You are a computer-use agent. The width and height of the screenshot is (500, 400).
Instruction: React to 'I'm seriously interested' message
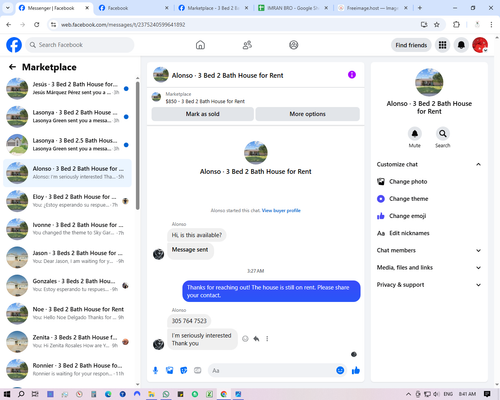[245, 339]
